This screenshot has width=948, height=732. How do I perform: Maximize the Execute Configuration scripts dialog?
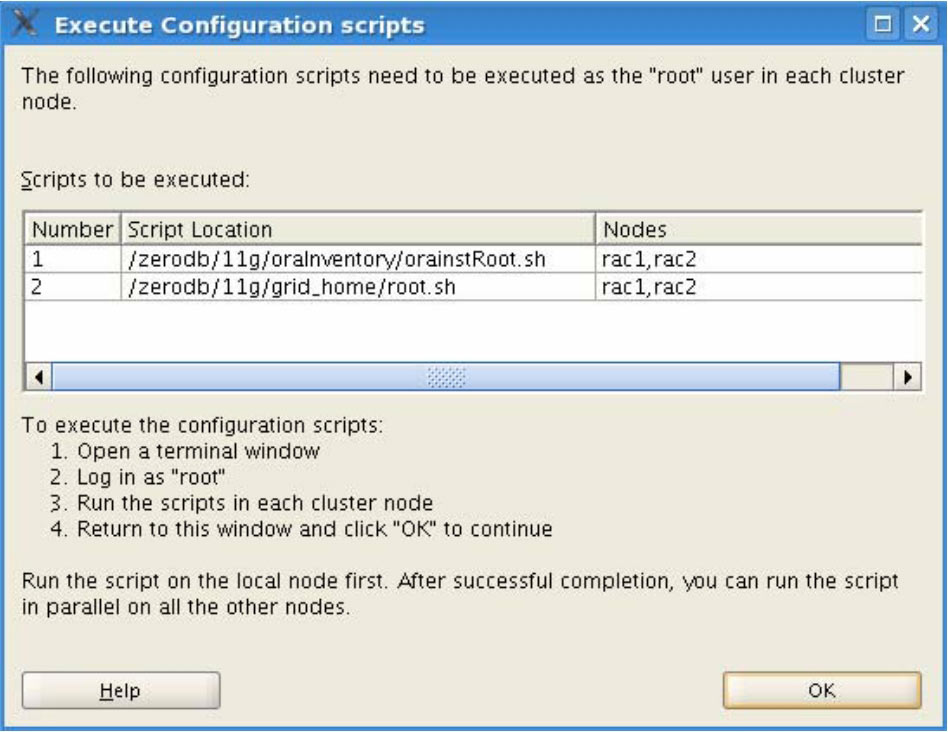pyautogui.click(x=885, y=23)
